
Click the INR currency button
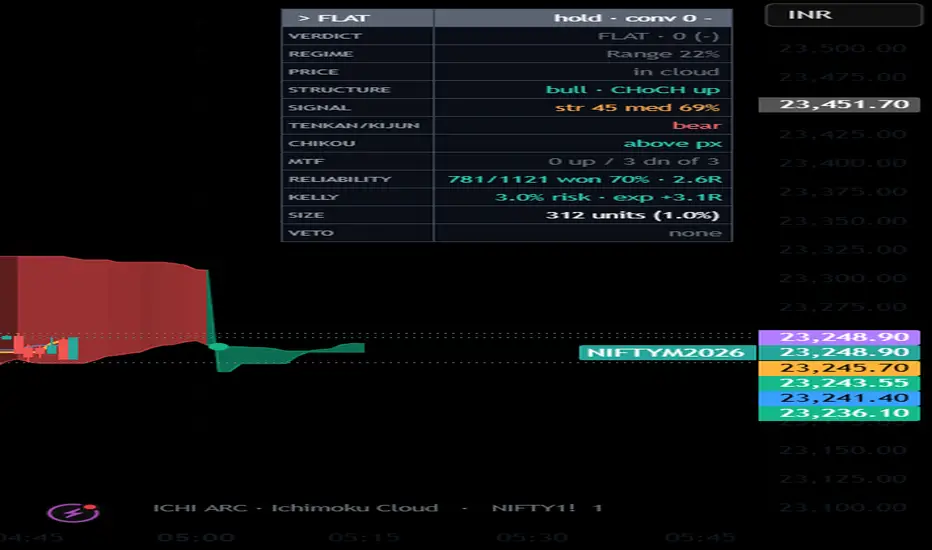pyautogui.click(x=843, y=15)
